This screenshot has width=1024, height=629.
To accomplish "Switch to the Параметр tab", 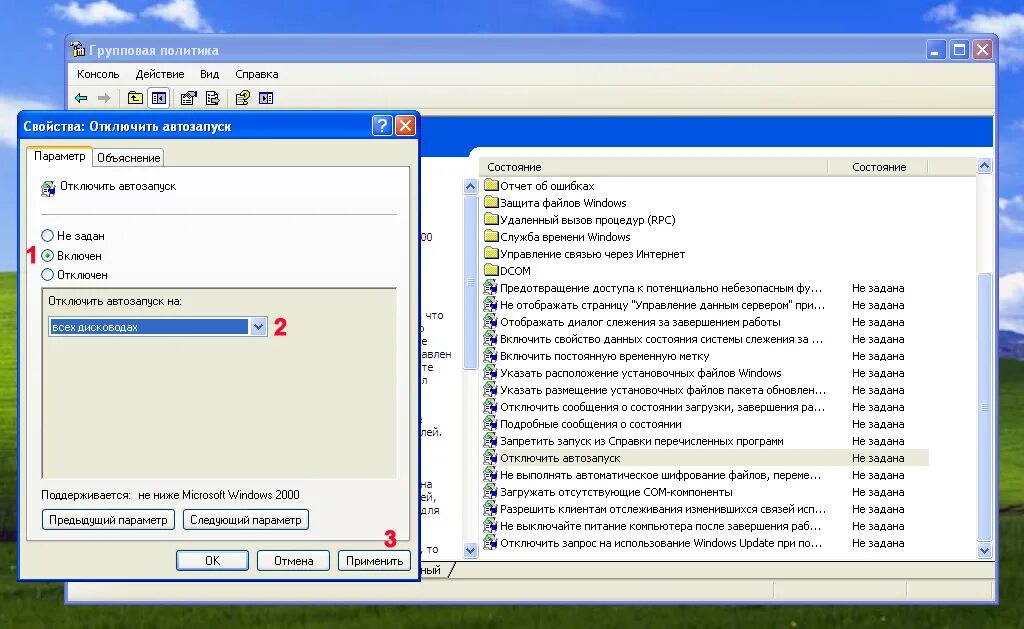I will pos(59,156).
